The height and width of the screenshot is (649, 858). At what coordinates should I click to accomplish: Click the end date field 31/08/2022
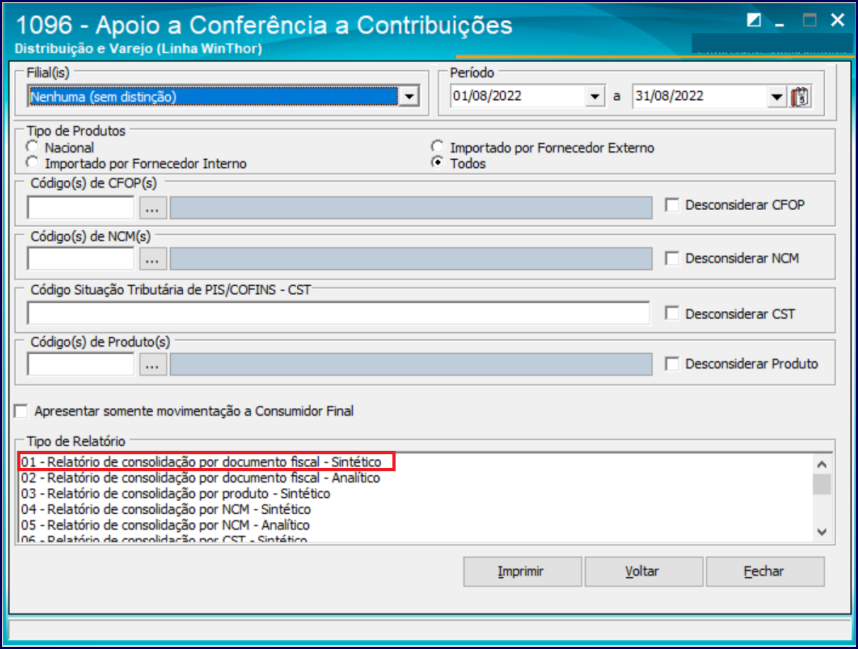[699, 97]
